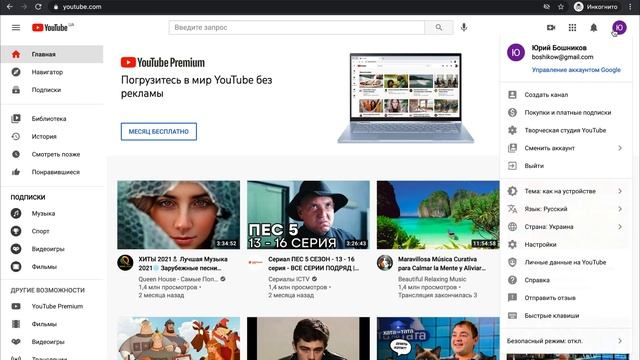Open Сериалы ICTV channel link

289,279
